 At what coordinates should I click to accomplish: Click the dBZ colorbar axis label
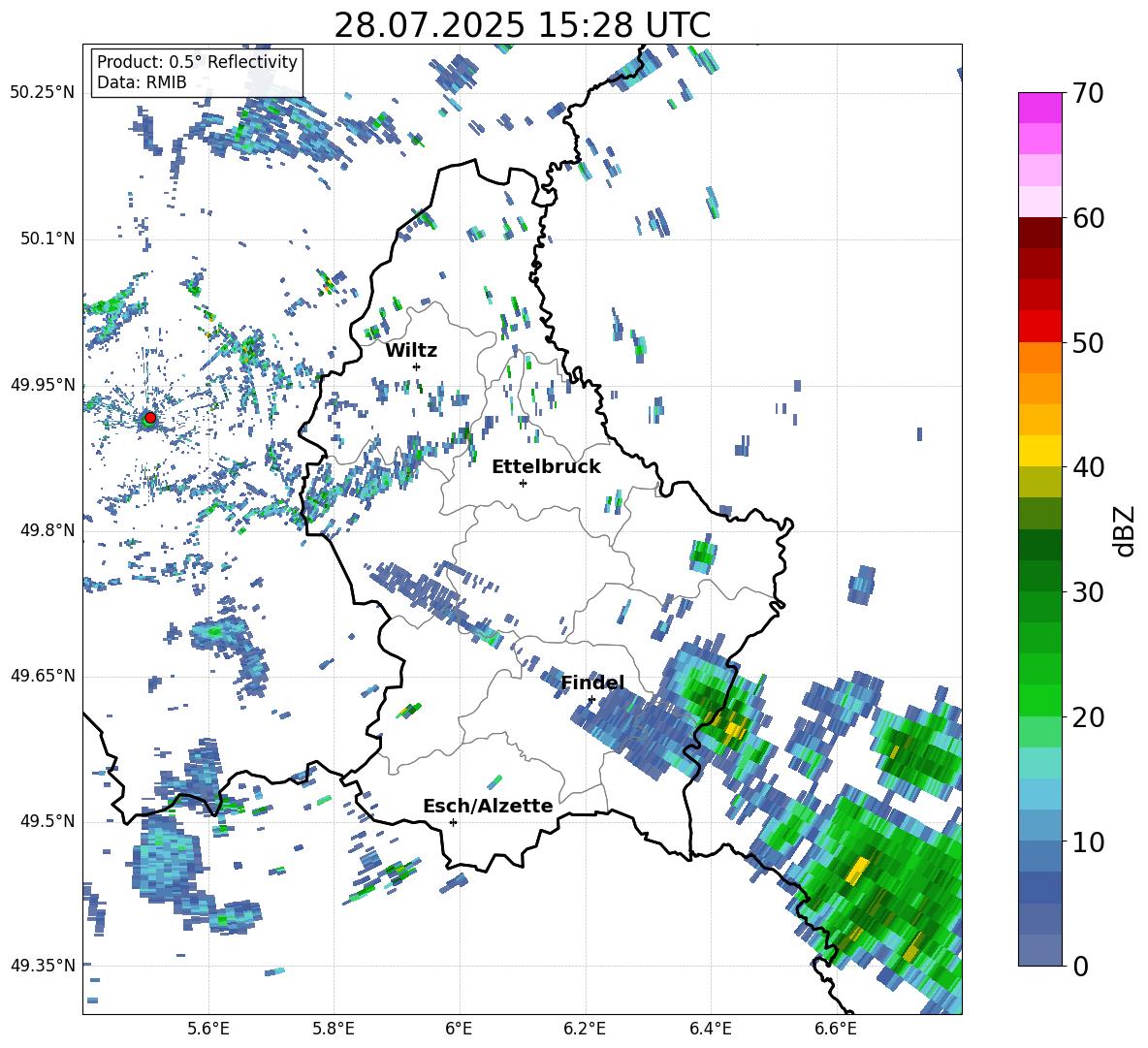[x=1126, y=530]
